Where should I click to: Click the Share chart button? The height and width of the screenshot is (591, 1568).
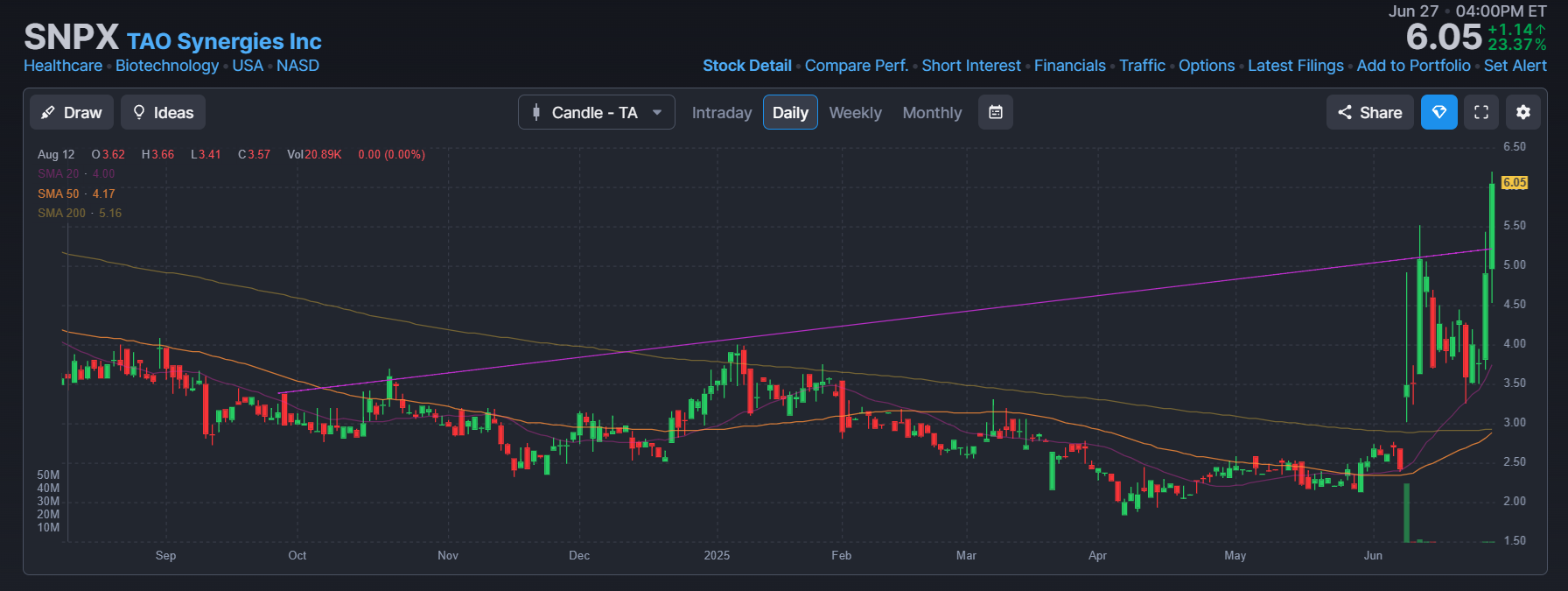(x=1369, y=113)
